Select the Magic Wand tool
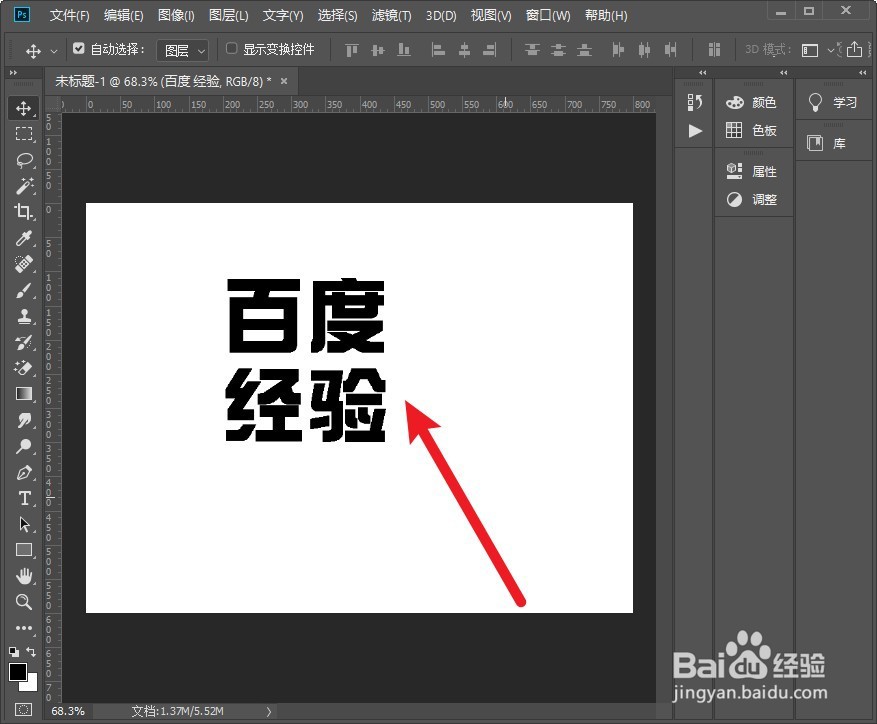Viewport: 877px width, 724px height. pos(23,186)
